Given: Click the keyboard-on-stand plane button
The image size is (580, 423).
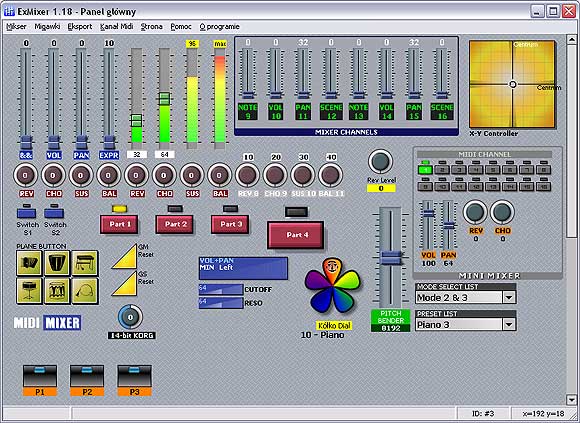Looking at the screenshot, I should point(85,263).
